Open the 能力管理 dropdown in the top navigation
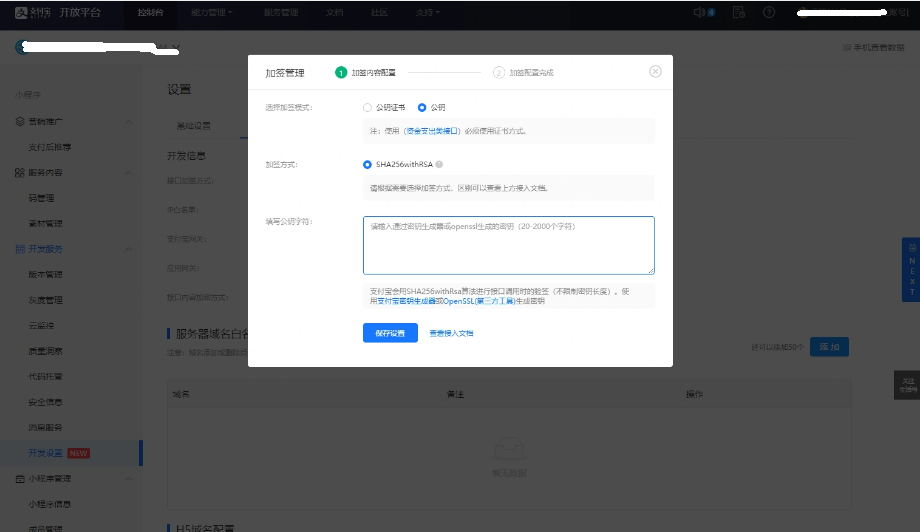The height and width of the screenshot is (532, 920). coord(211,13)
